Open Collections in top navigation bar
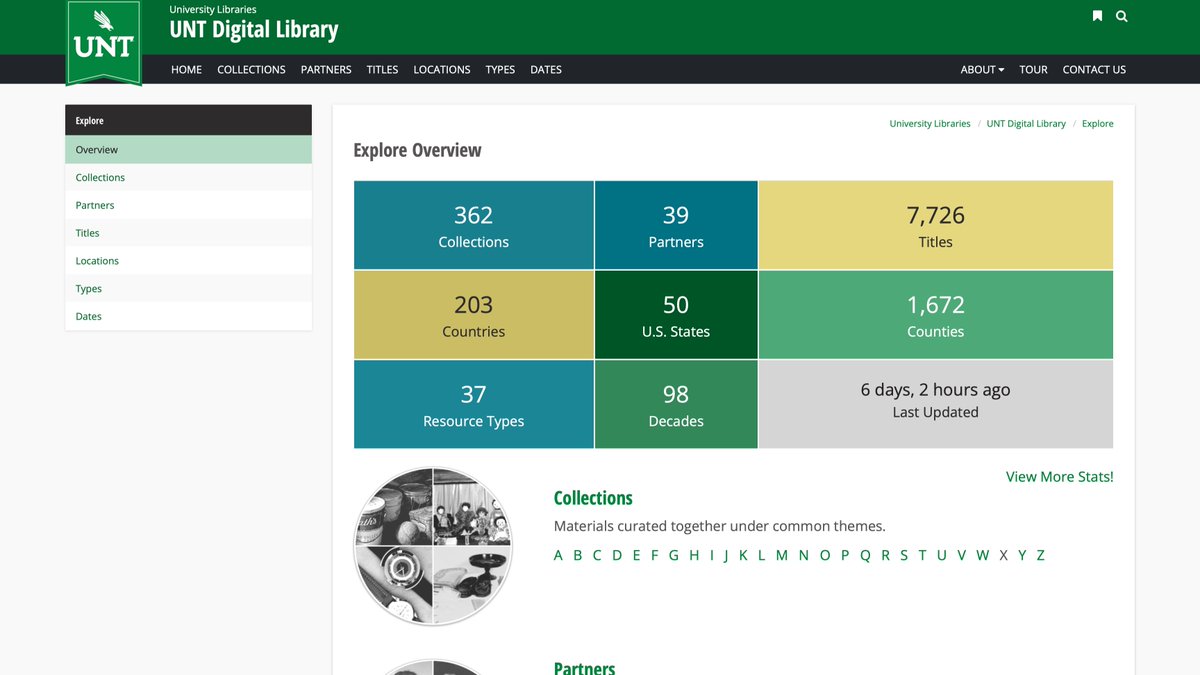Screen dimensions: 1200x675 (x=251, y=70)
